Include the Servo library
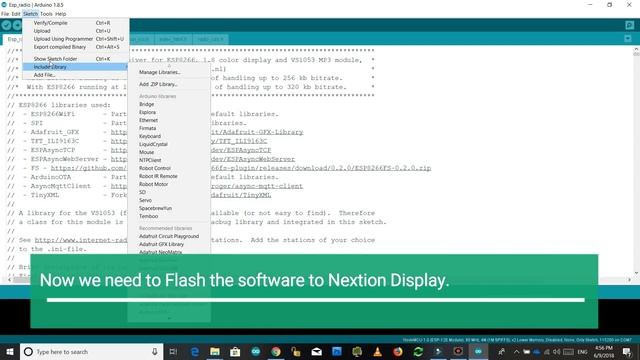Image resolution: width=640 pixels, height=360 pixels. (169, 200)
